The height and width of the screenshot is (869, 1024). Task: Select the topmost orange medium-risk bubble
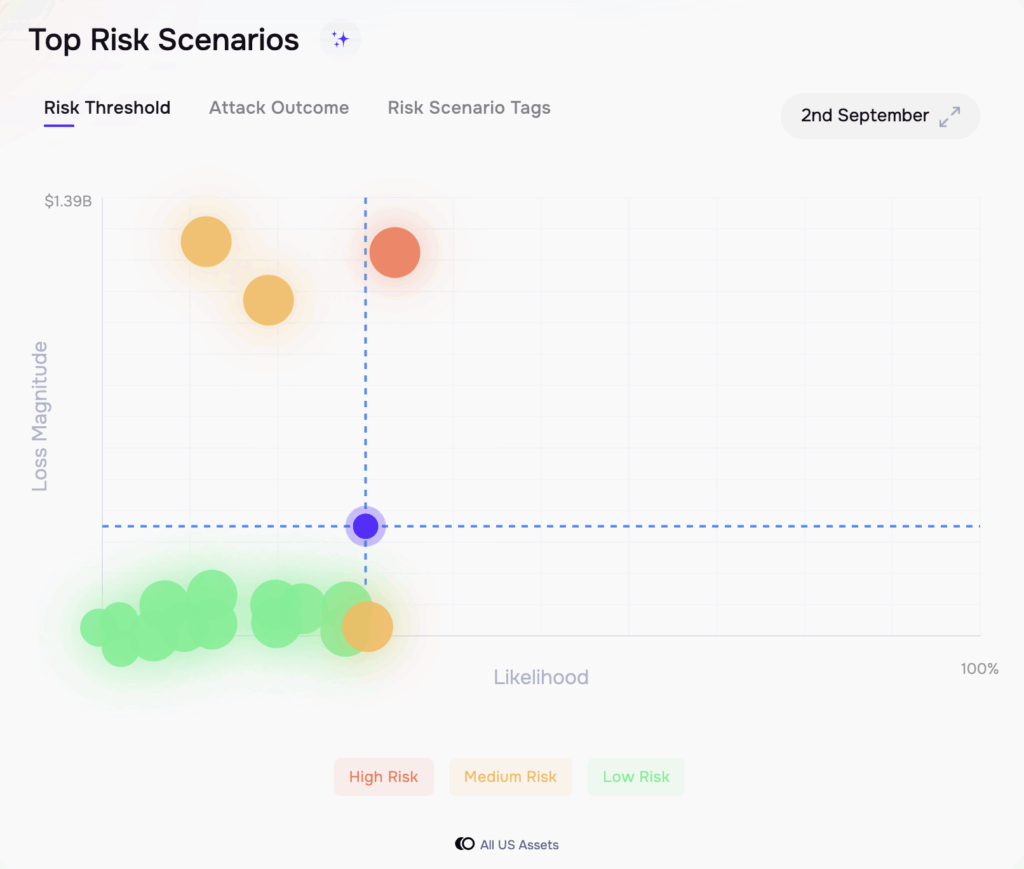tap(206, 242)
